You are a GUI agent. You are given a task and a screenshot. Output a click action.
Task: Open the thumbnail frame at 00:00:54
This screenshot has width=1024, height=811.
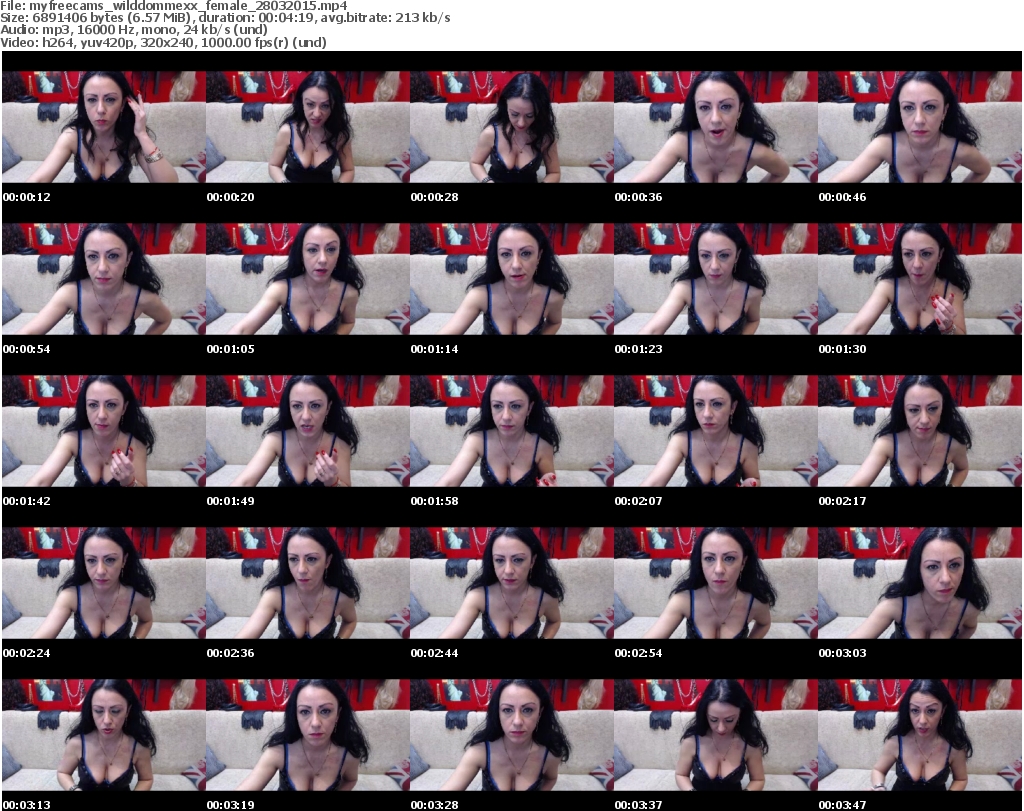point(104,279)
